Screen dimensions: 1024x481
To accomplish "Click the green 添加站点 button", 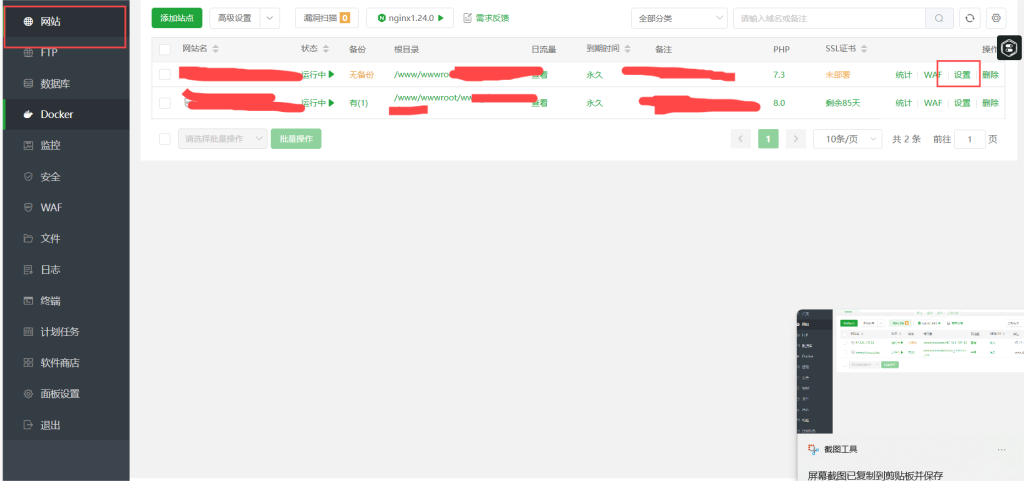I will pos(177,18).
